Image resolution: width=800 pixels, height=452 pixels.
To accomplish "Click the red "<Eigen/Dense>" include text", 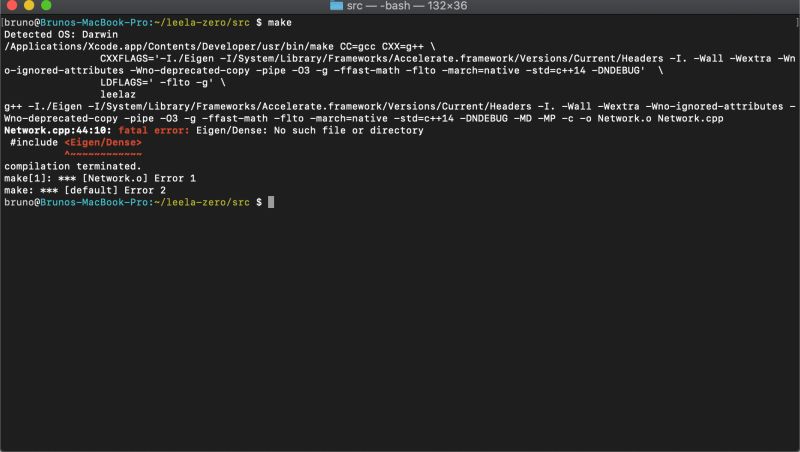I will (x=103, y=142).
